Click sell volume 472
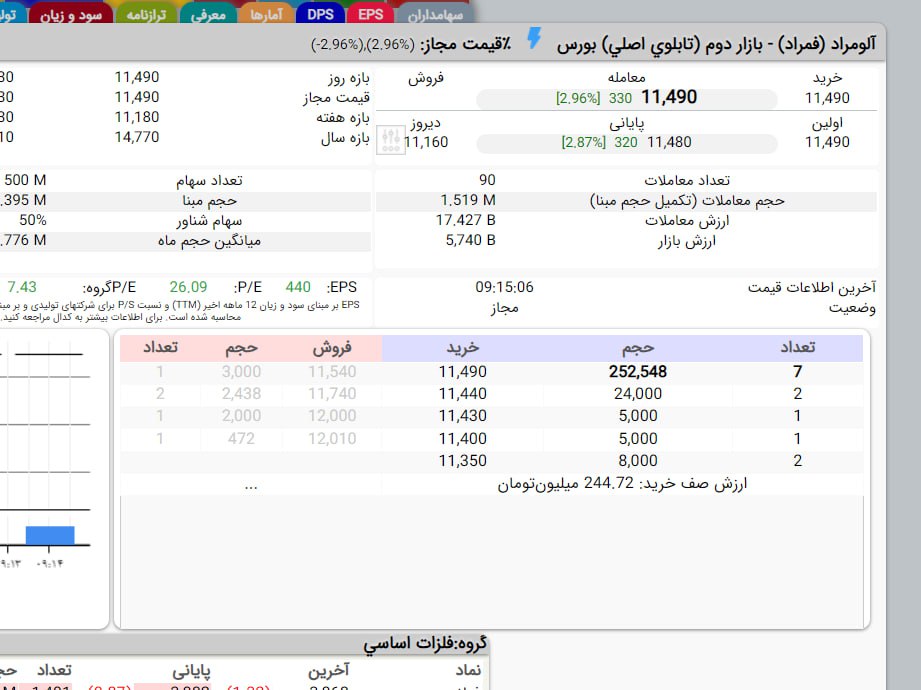Screen dimensions: 921x690 pos(241,439)
